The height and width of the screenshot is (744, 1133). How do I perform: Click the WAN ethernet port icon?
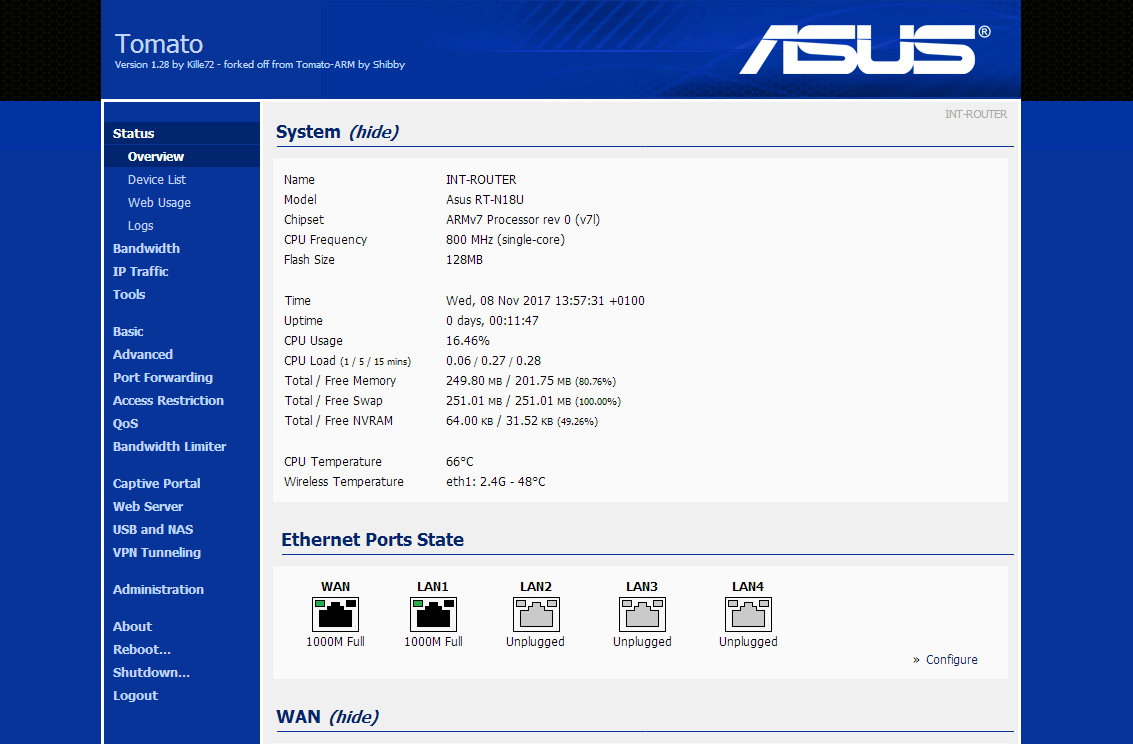(x=335, y=614)
